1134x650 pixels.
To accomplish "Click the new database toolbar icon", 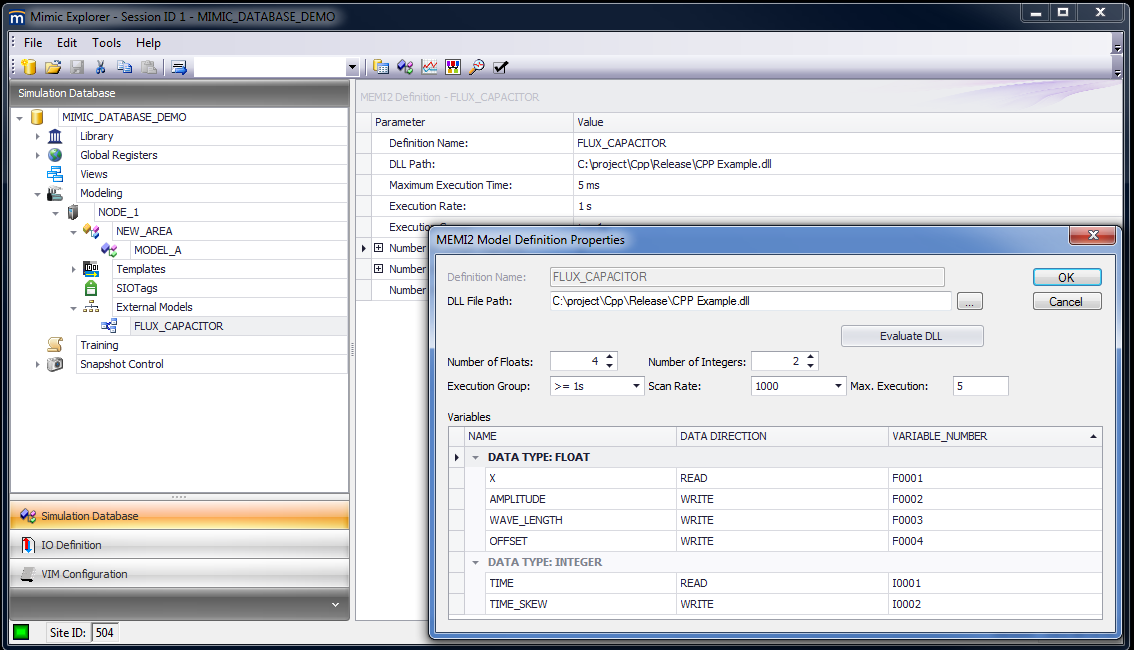I will (29, 67).
